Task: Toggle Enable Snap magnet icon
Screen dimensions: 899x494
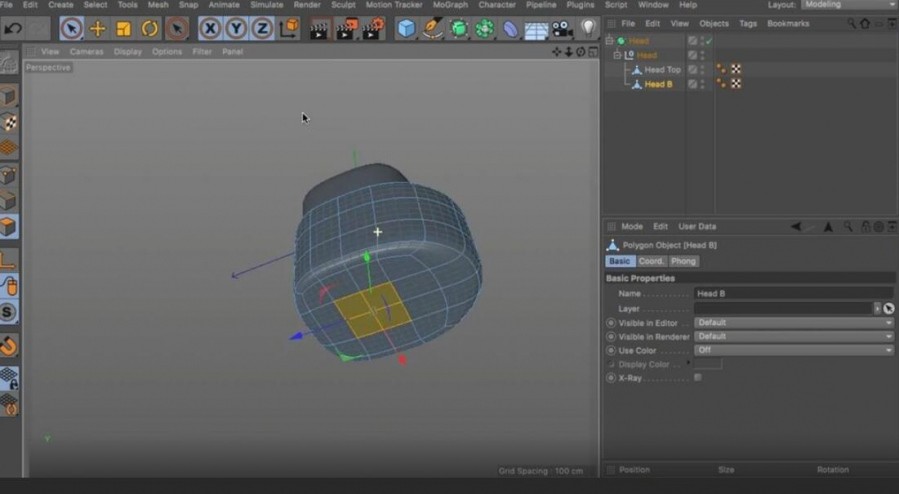Action: click(9, 346)
